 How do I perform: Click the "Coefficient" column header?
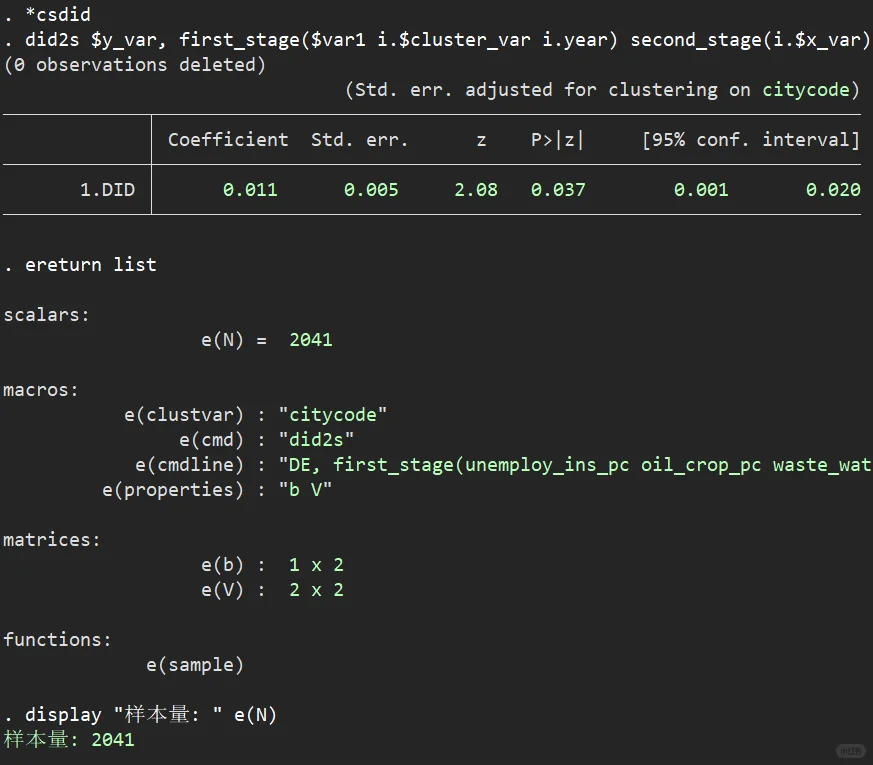pyautogui.click(x=228, y=139)
